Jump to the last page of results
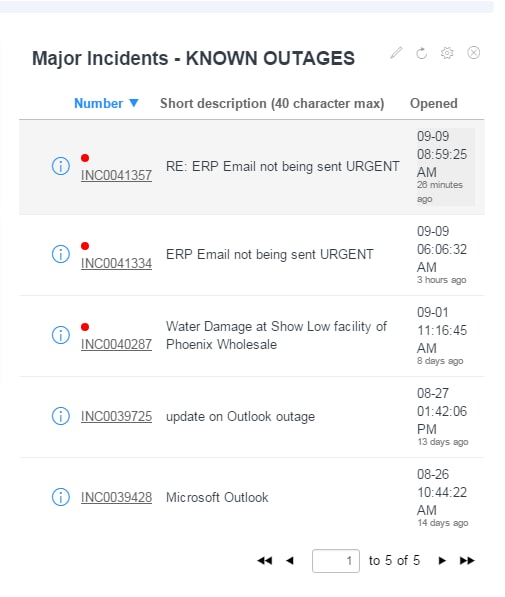This screenshot has width=505, height=597. click(x=467, y=560)
